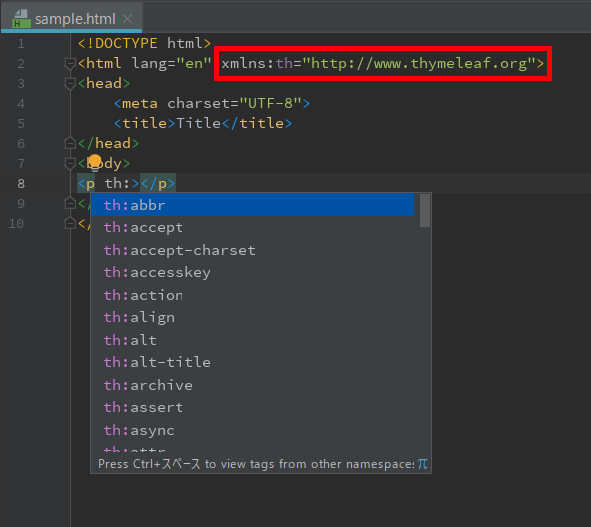Select th:abbr completion suggestion
Image resolution: width=591 pixels, height=527 pixels.
252,205
